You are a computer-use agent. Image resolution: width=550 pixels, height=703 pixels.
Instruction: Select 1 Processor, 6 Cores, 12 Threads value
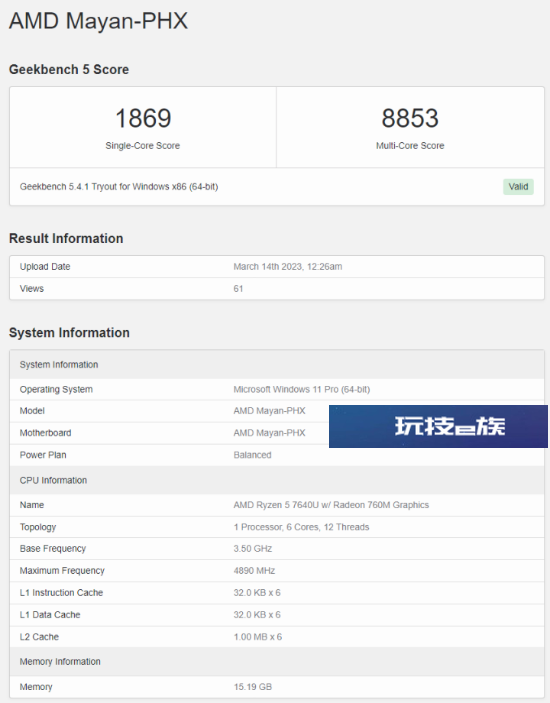coord(301,527)
